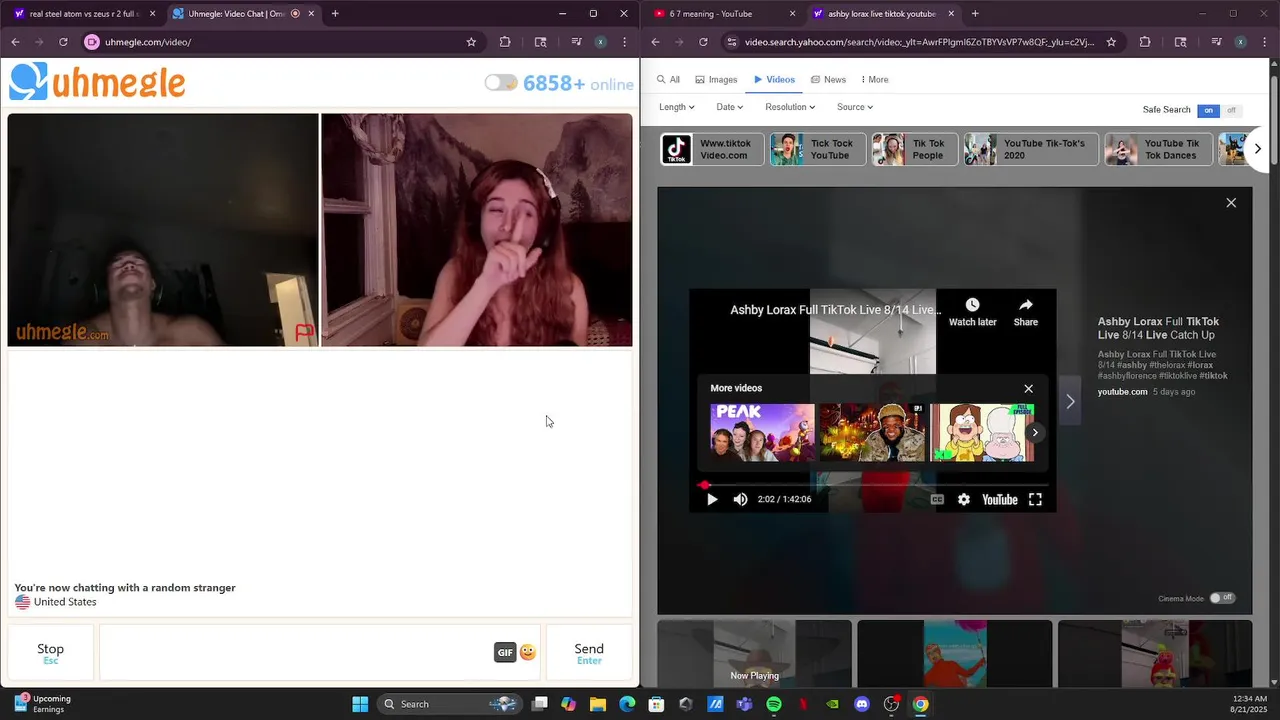The height and width of the screenshot is (720, 1280).
Task: Select the Www.tiktok Video.com chip
Action: point(712,149)
